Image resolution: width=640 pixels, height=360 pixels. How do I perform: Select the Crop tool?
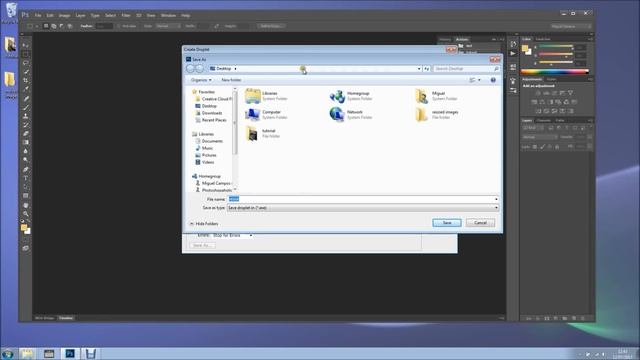[26, 80]
